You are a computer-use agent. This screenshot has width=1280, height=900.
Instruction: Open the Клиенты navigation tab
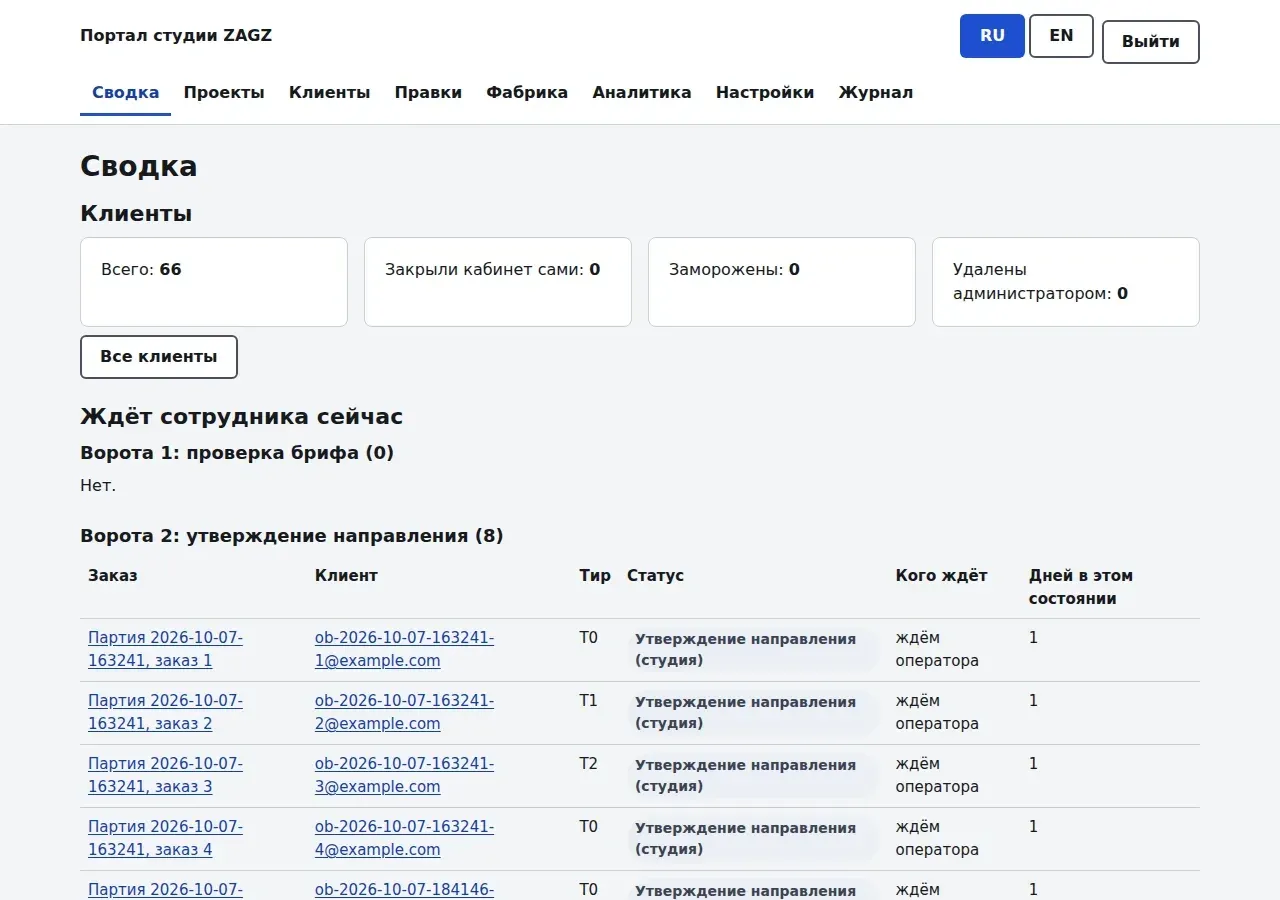[330, 93]
